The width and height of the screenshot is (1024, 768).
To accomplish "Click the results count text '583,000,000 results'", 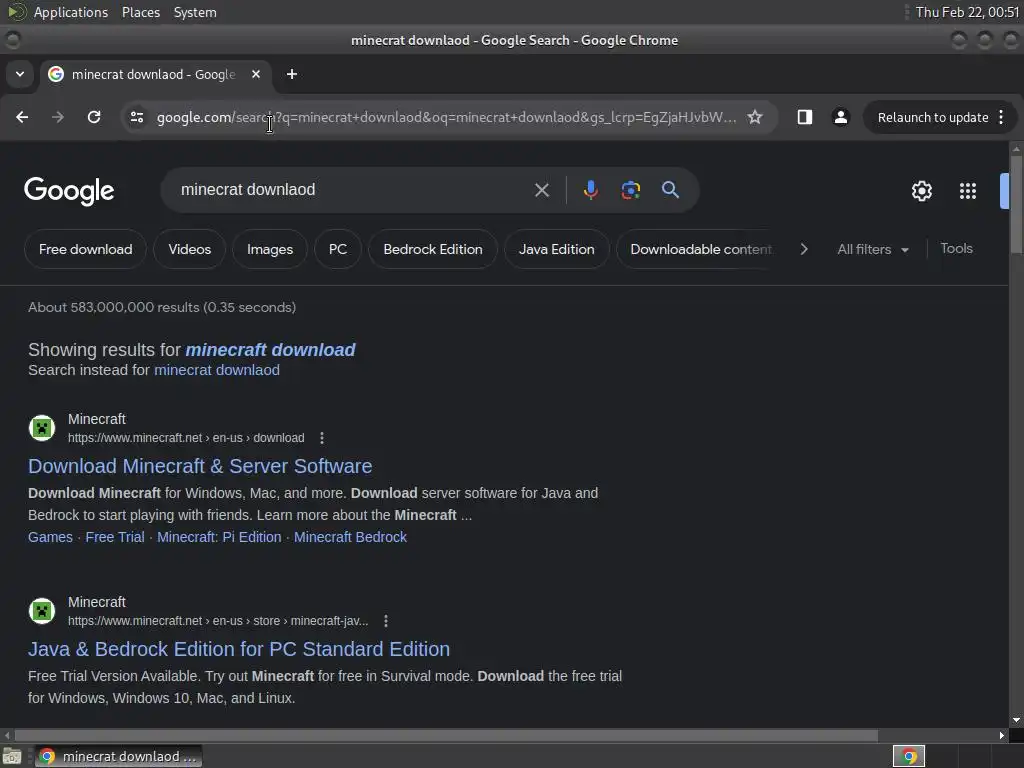I will (x=135, y=308).
